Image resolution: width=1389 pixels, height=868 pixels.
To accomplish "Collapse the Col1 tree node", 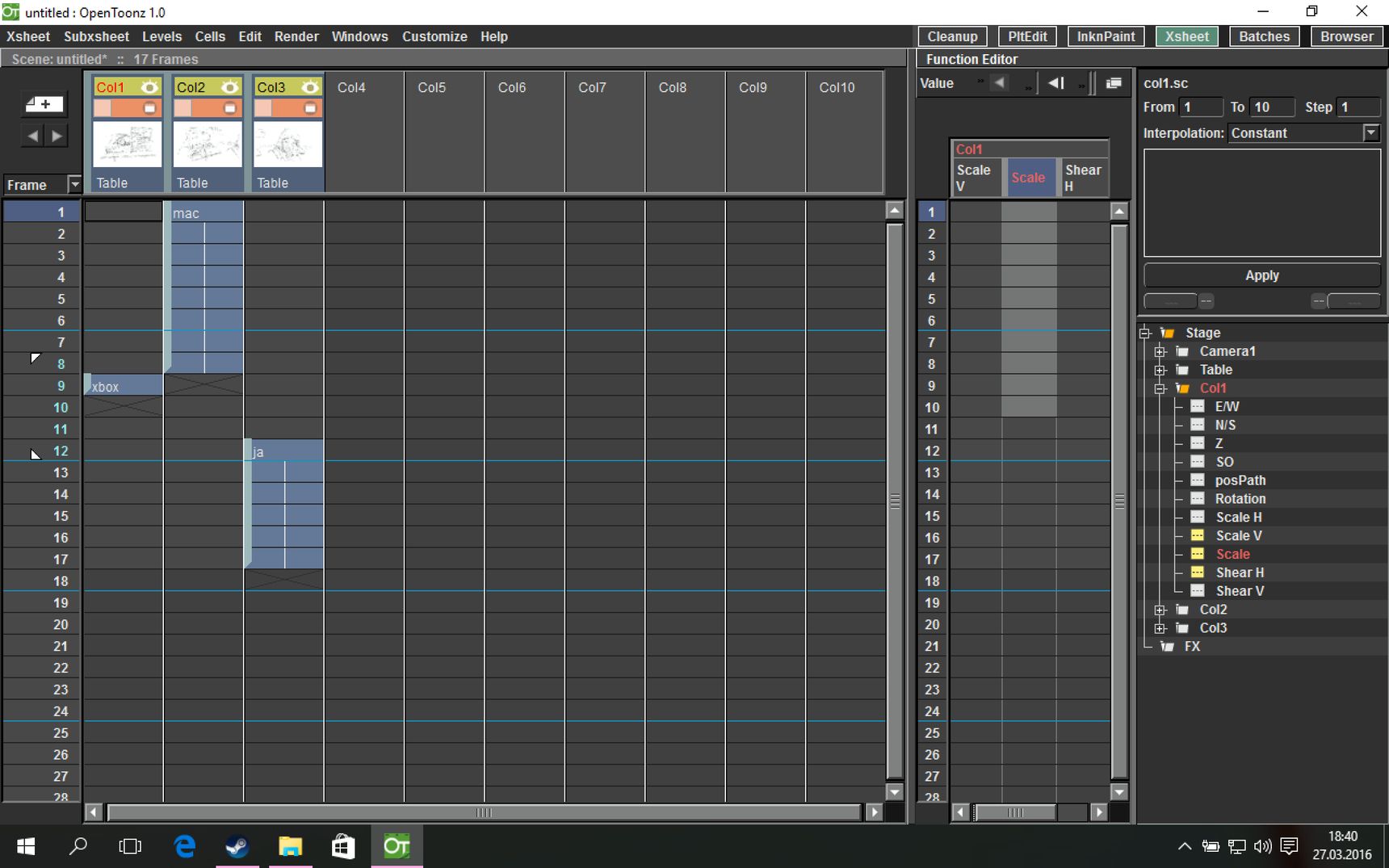I will [x=1160, y=388].
